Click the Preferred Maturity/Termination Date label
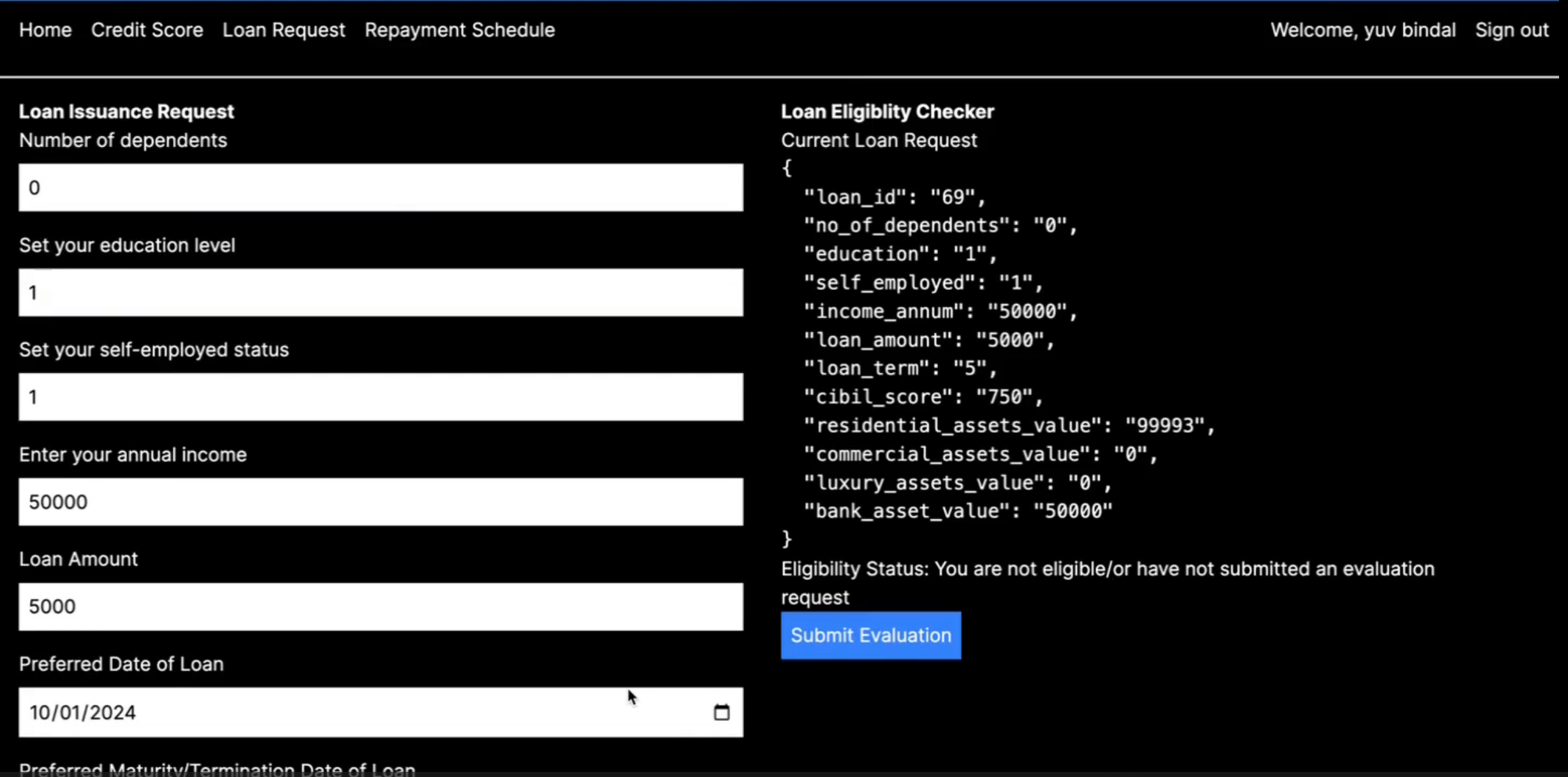The width and height of the screenshot is (1568, 777). point(217,769)
